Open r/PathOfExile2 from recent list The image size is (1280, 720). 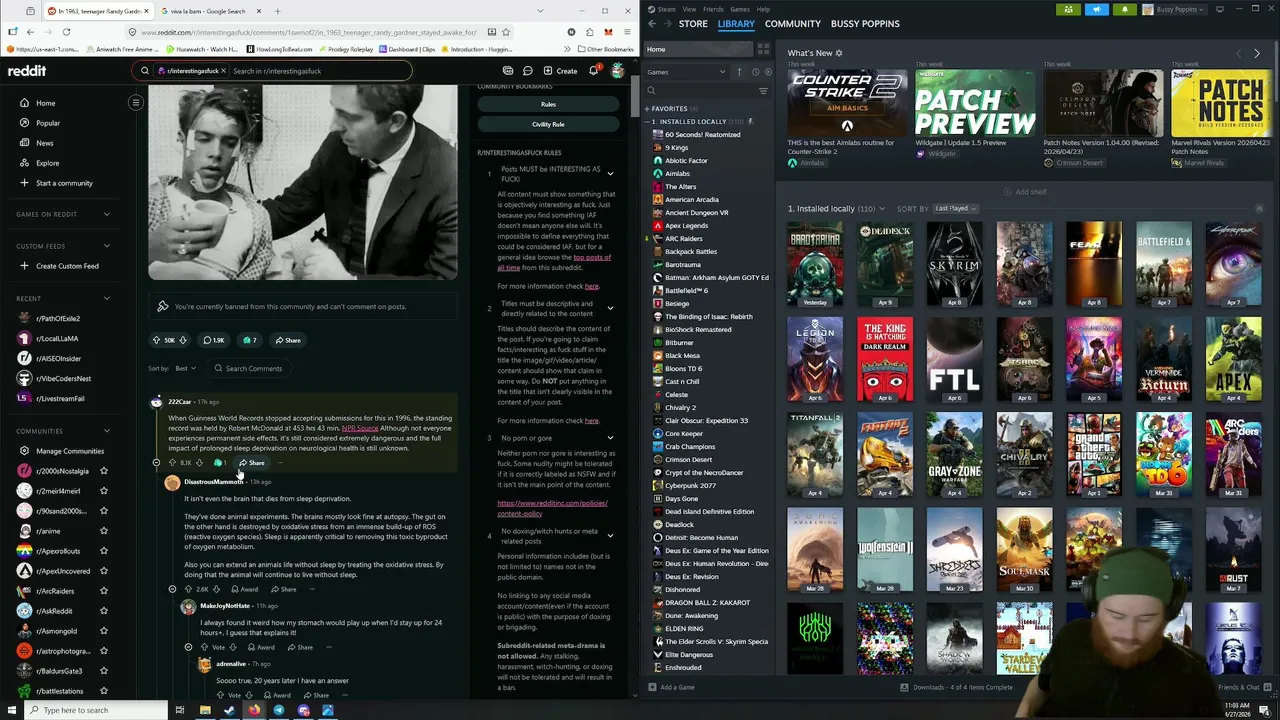58,318
